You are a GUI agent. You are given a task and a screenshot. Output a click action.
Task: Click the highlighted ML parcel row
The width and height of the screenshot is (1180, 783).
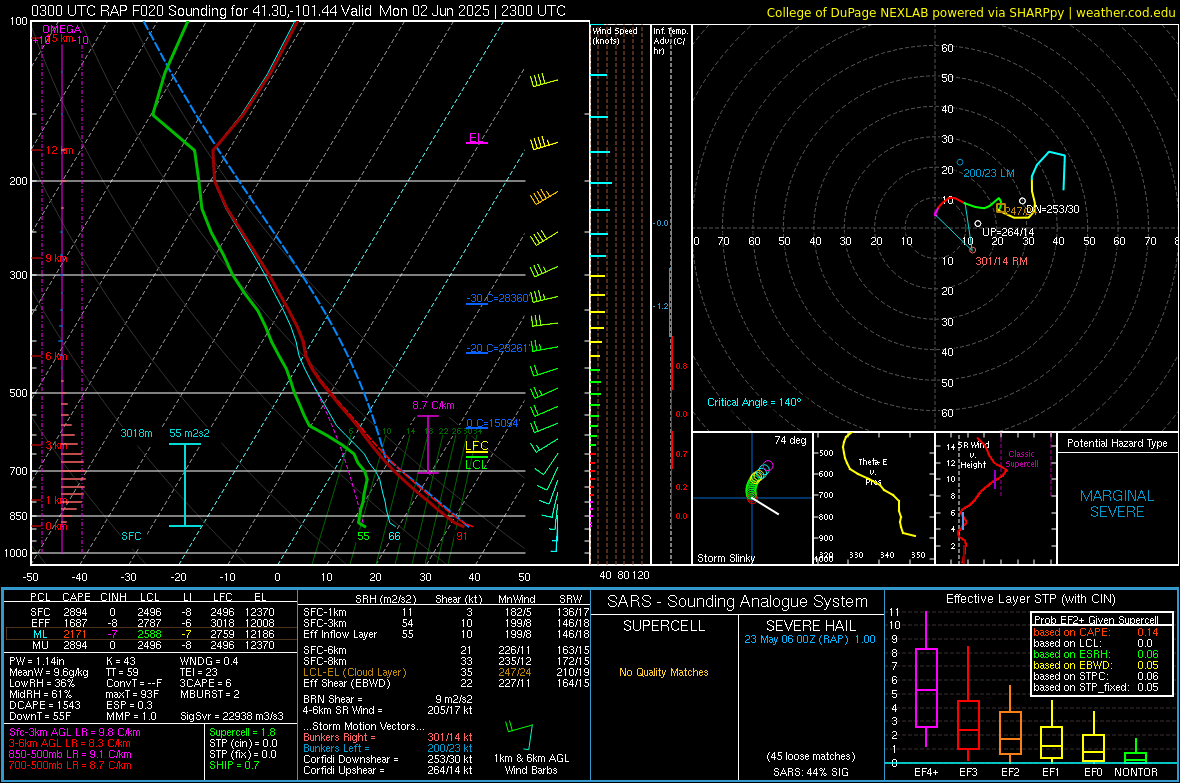point(151,634)
